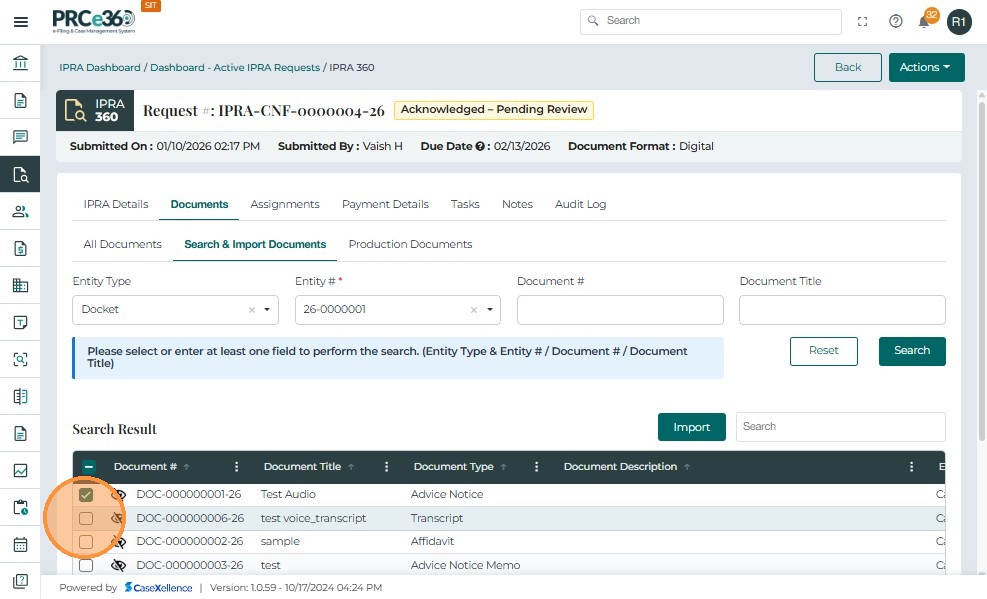Check the DOC-000000006-26 row checkbox

pos(86,518)
